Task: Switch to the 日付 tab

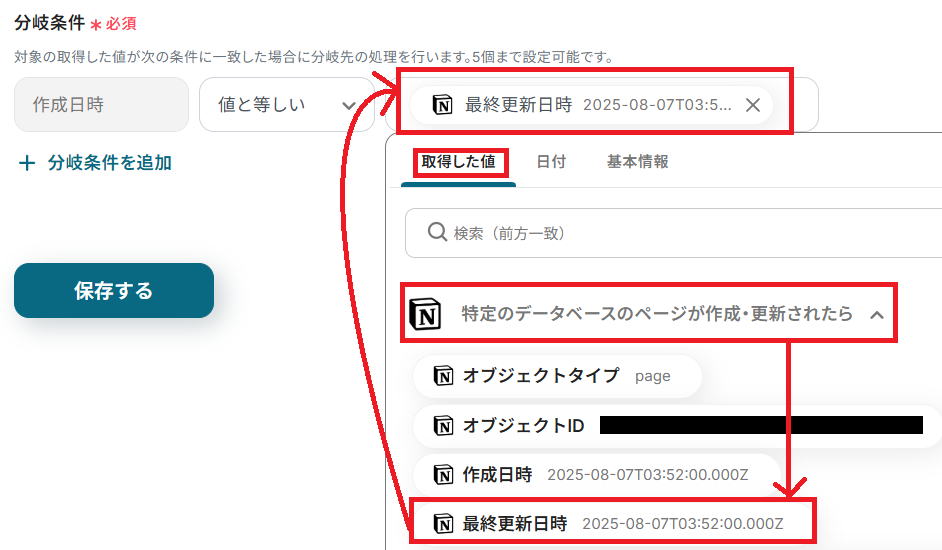Action: (551, 162)
